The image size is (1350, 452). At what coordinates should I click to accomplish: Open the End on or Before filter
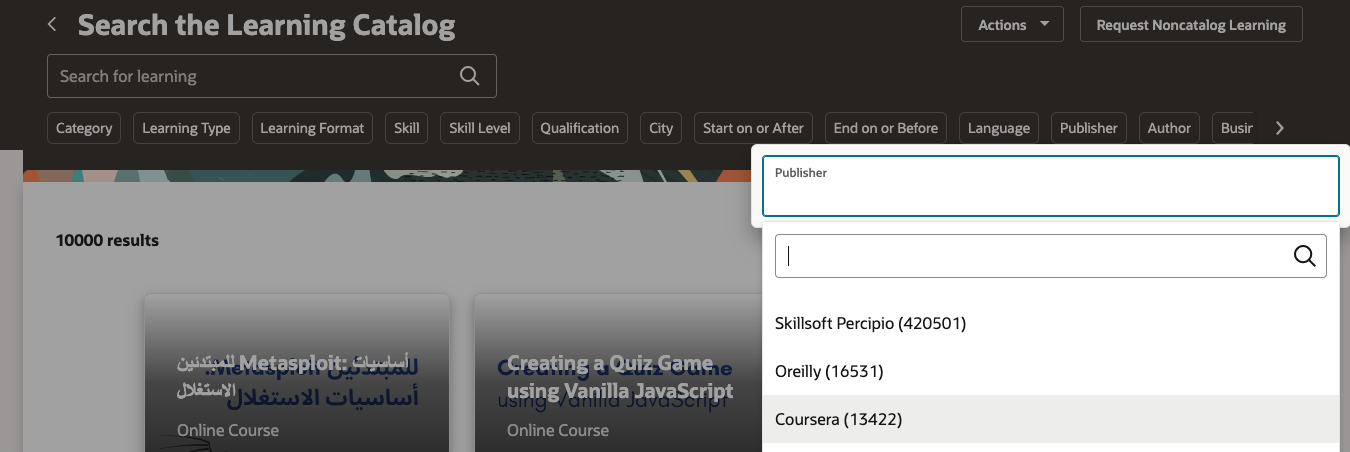click(x=886, y=128)
